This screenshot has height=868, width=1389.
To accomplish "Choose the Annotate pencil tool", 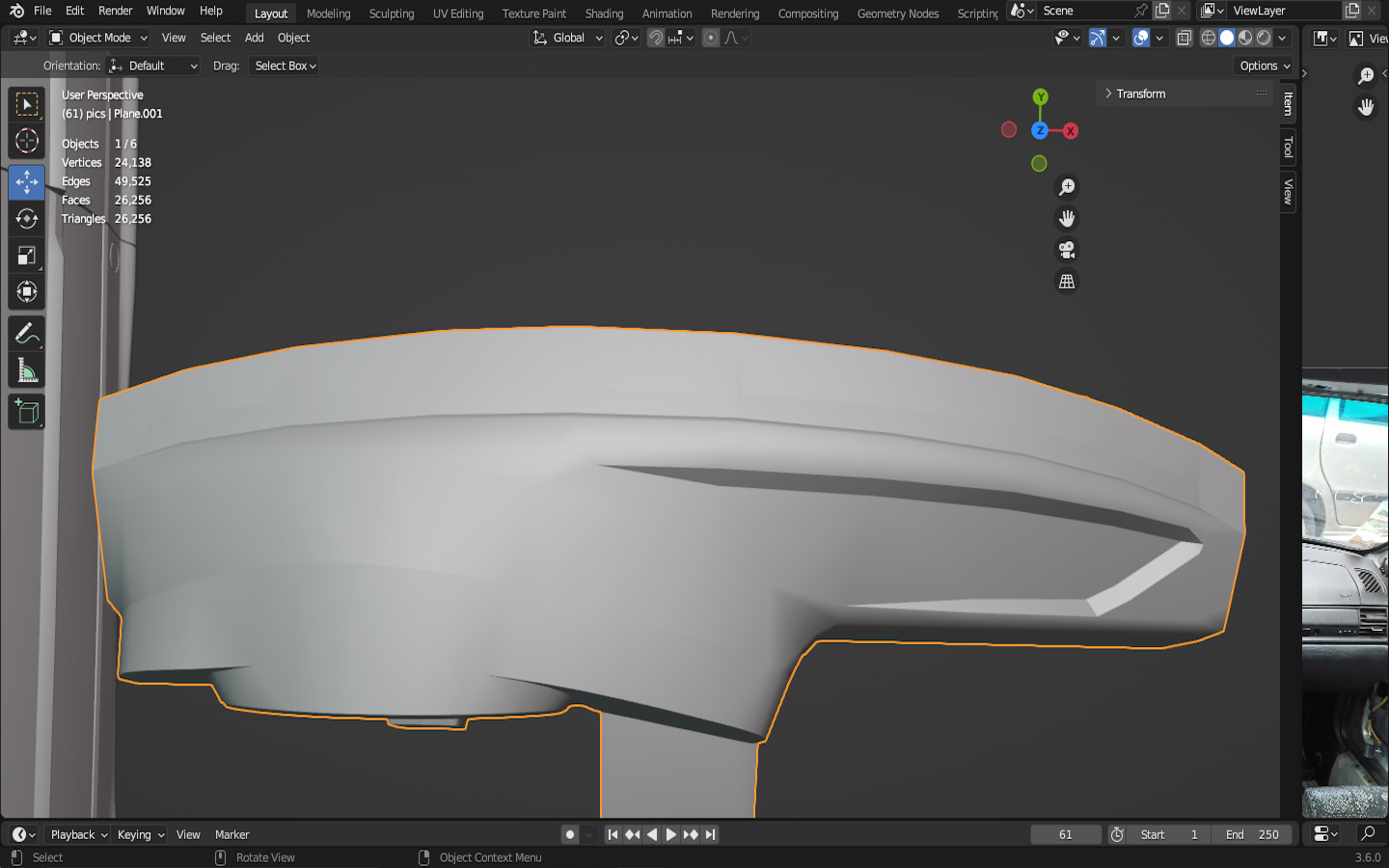I will pos(27,334).
